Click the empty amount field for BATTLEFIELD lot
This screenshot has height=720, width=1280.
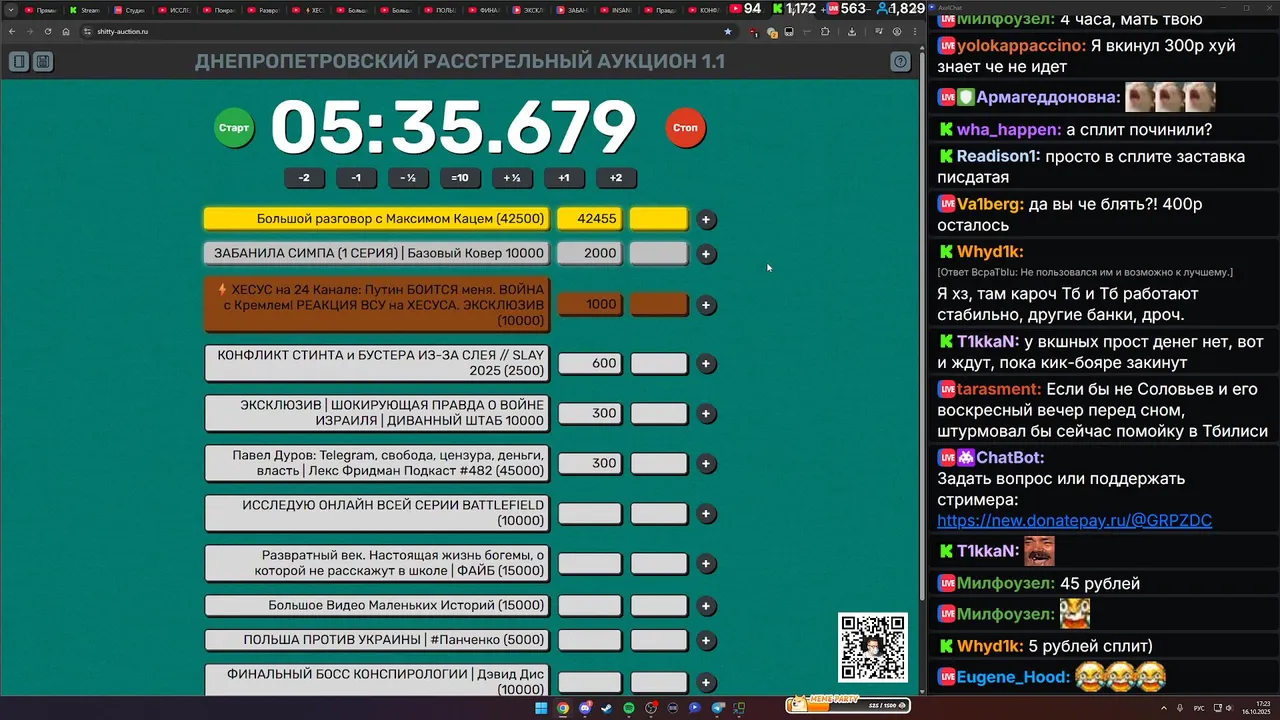pos(589,514)
